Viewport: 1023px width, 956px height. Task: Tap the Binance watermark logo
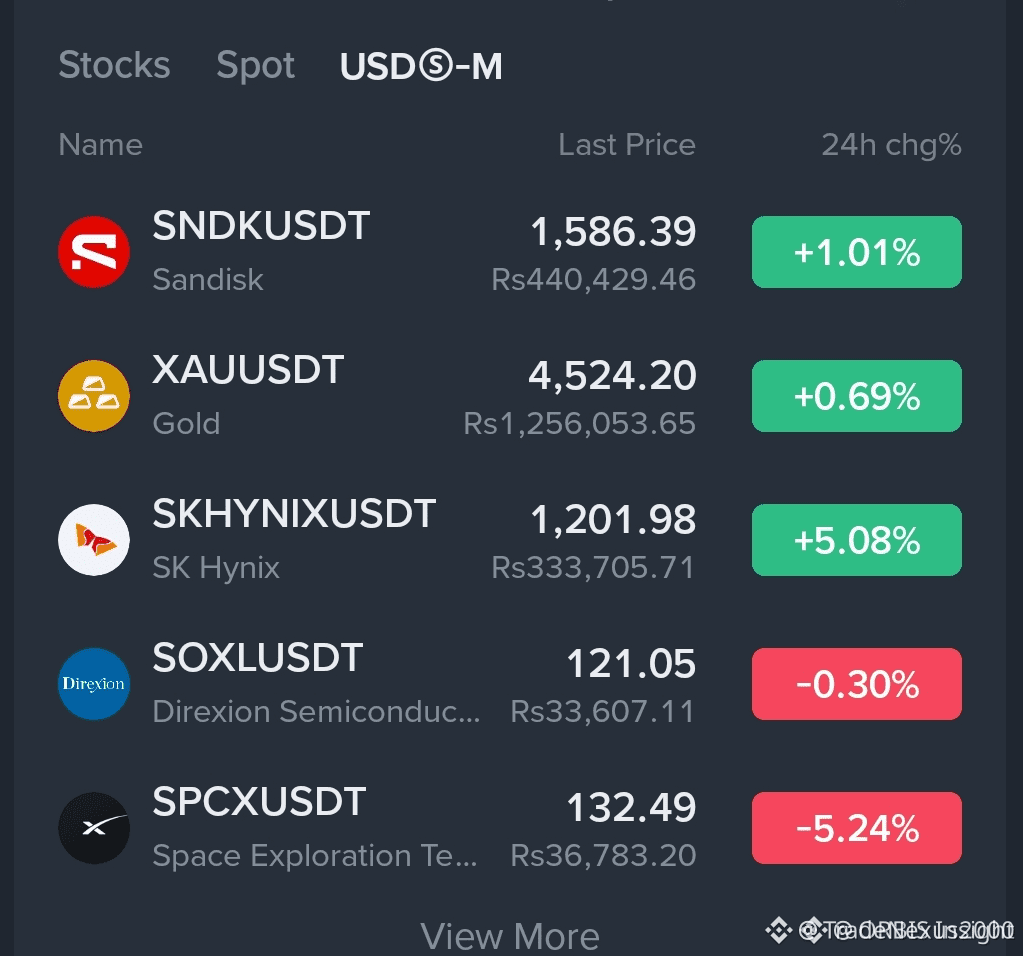tap(778, 930)
